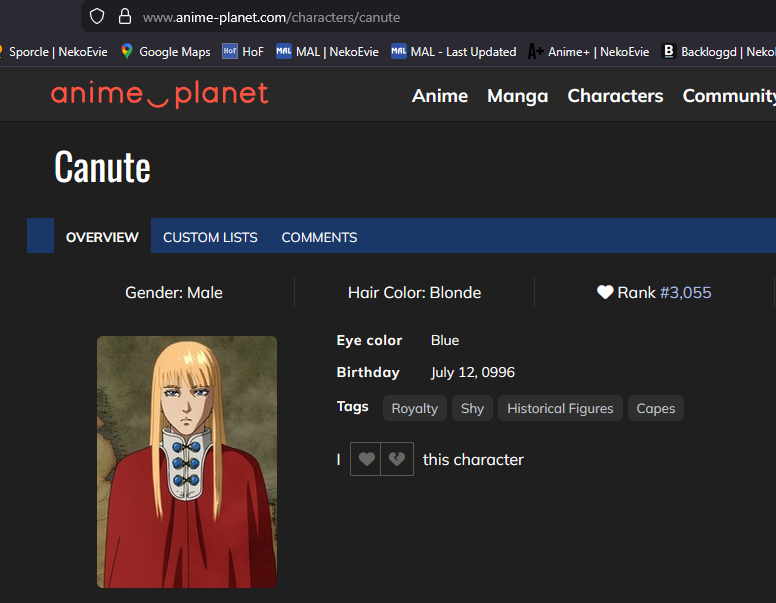The image size is (776, 603).
Task: Open the HoF bookmark
Action: coord(242,51)
